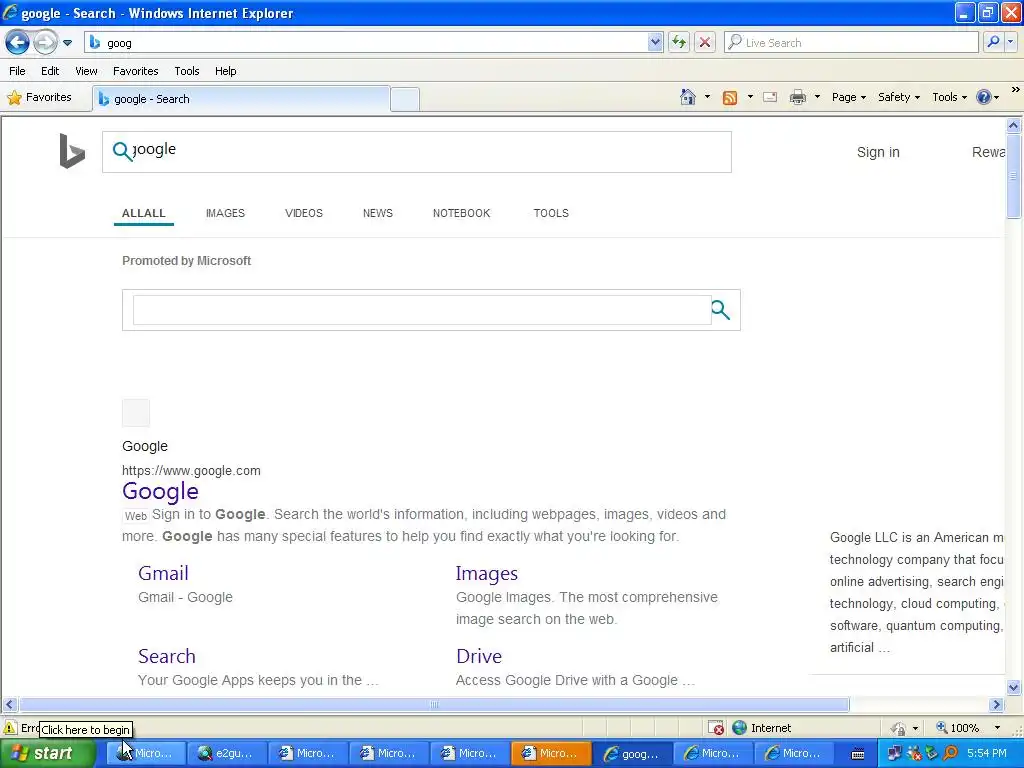Click the Read Mail icon
The height and width of the screenshot is (768, 1024).
pos(770,97)
